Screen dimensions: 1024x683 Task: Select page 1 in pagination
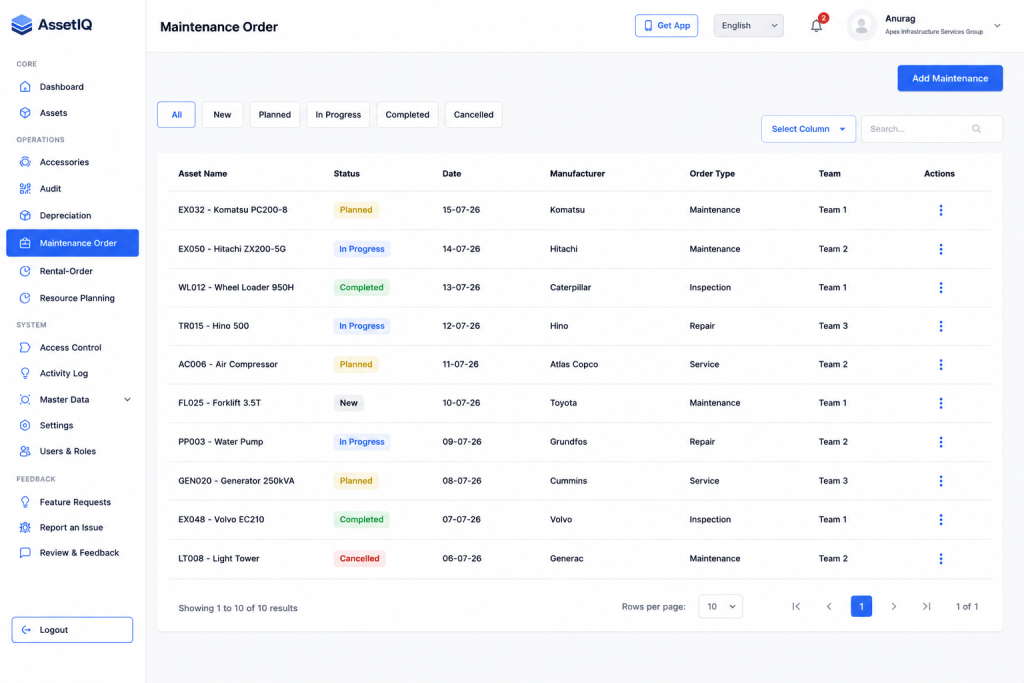click(861, 607)
